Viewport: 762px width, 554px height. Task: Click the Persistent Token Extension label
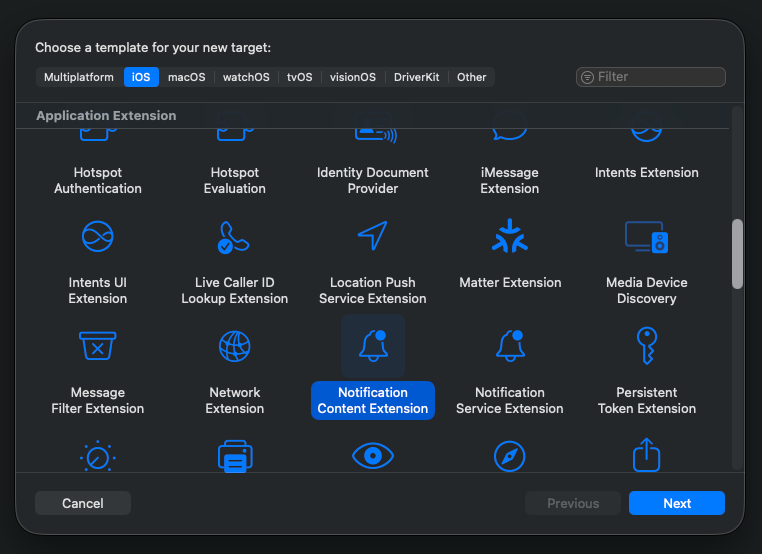[x=647, y=400]
